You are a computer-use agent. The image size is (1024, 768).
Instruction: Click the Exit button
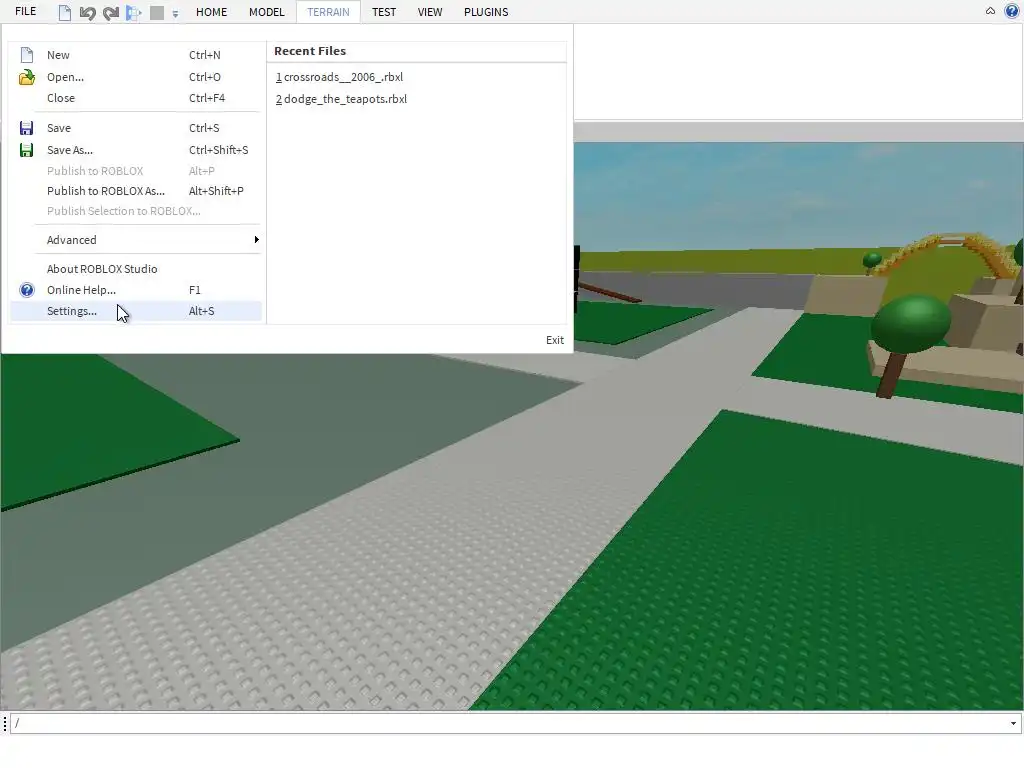[554, 340]
